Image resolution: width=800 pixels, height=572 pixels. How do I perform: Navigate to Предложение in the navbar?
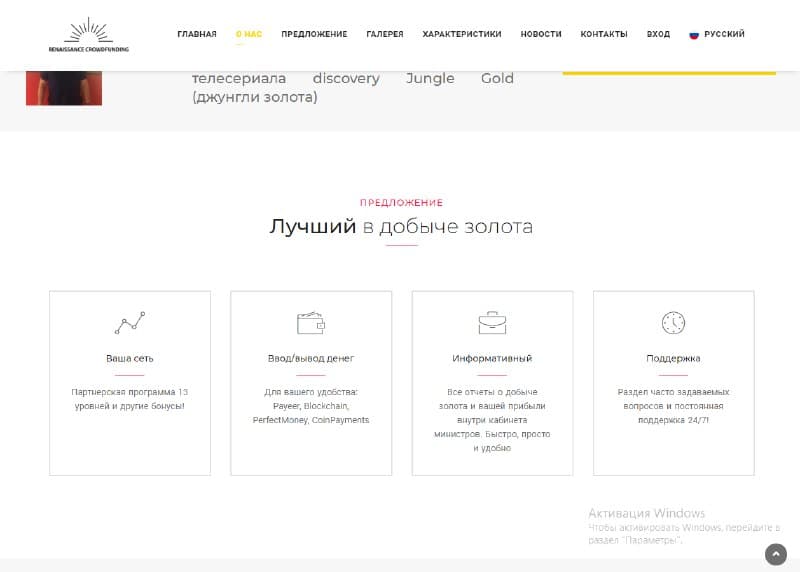(314, 34)
